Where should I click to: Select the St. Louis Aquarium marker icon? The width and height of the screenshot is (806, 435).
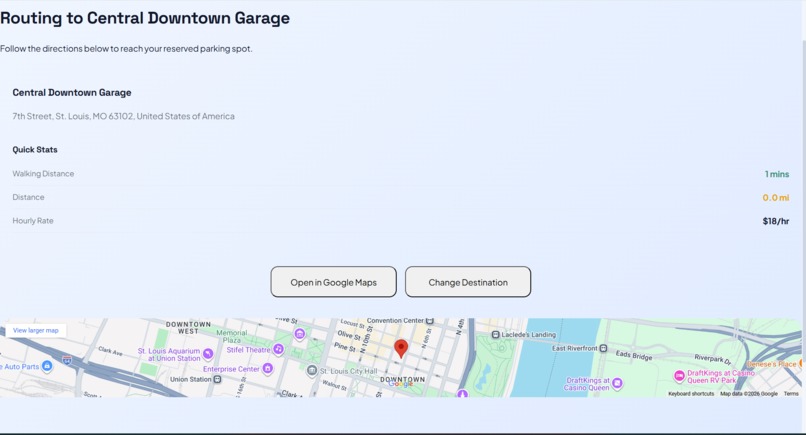point(208,353)
